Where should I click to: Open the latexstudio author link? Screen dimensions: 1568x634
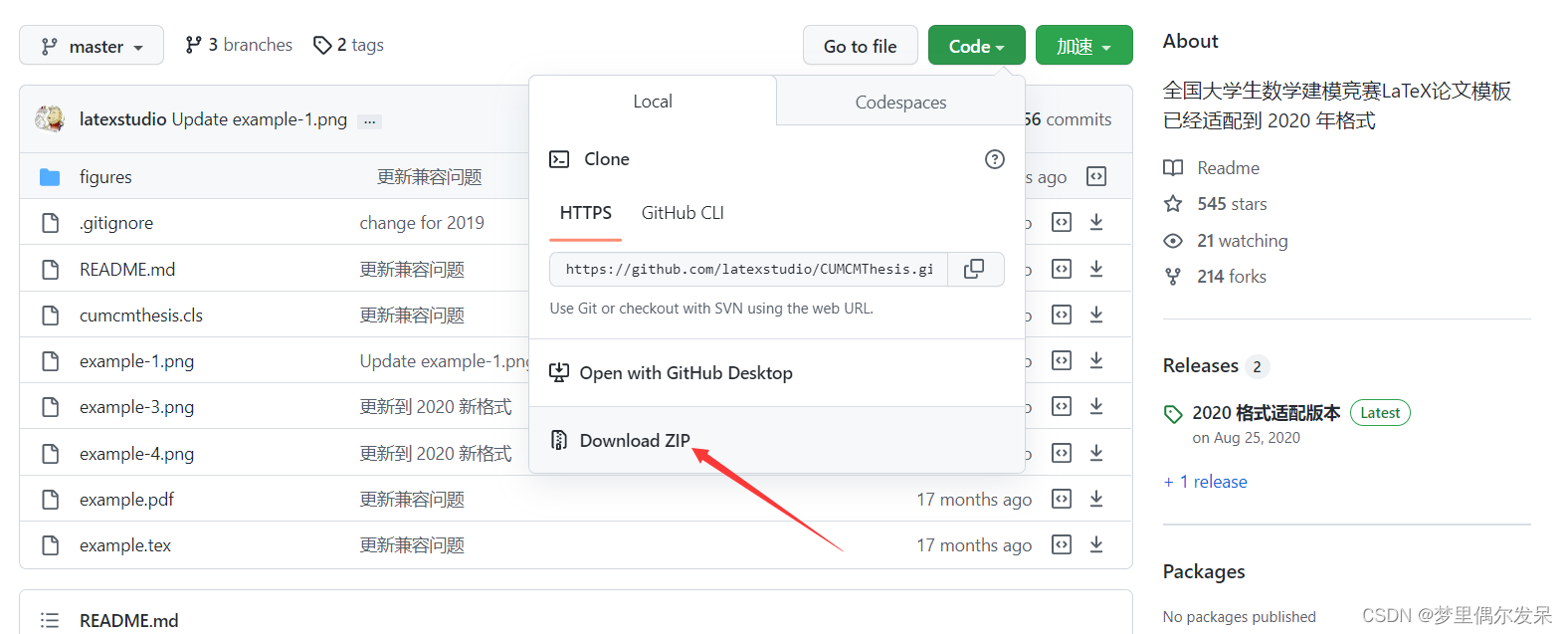pyautogui.click(x=122, y=119)
